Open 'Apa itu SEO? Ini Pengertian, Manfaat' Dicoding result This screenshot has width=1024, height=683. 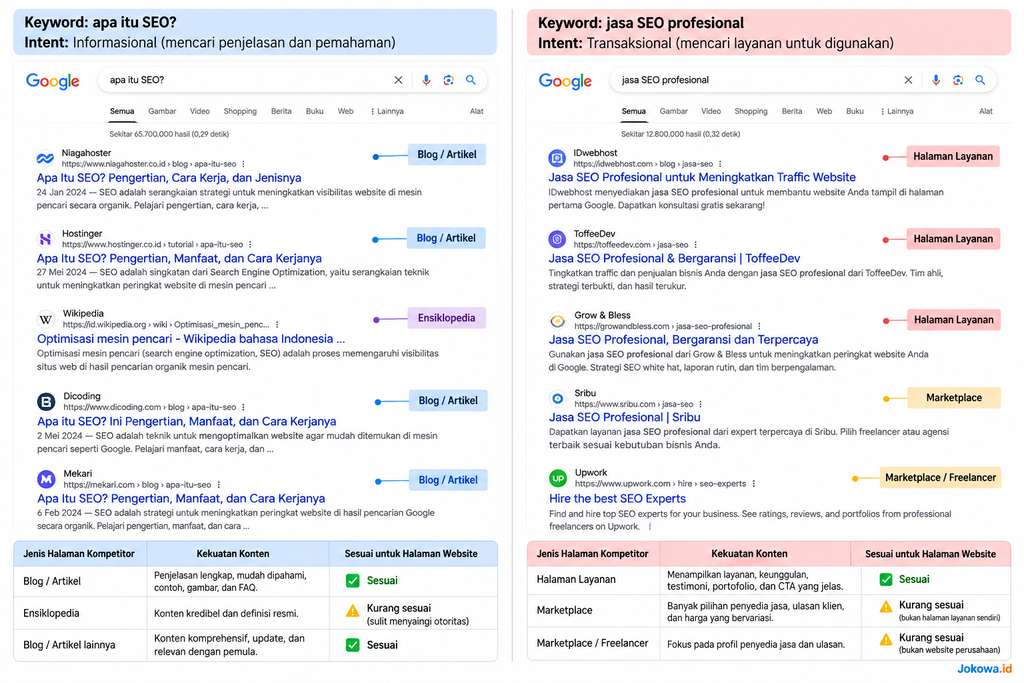coord(187,421)
